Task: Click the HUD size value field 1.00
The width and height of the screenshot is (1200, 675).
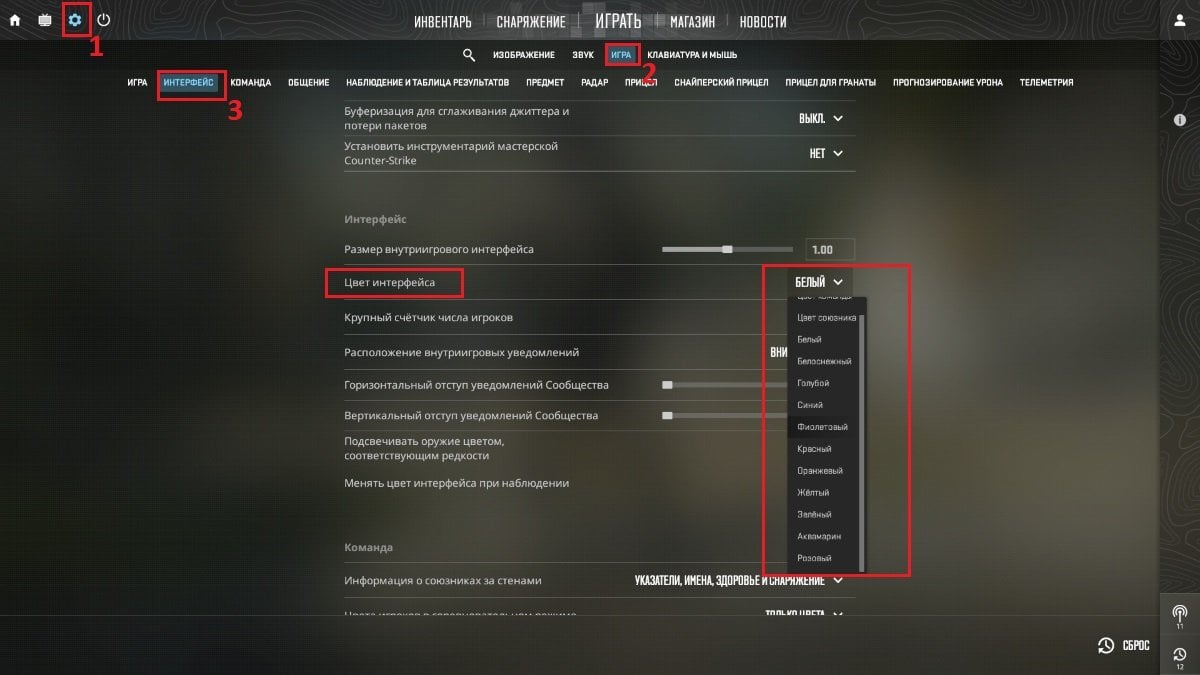Action: tap(830, 249)
